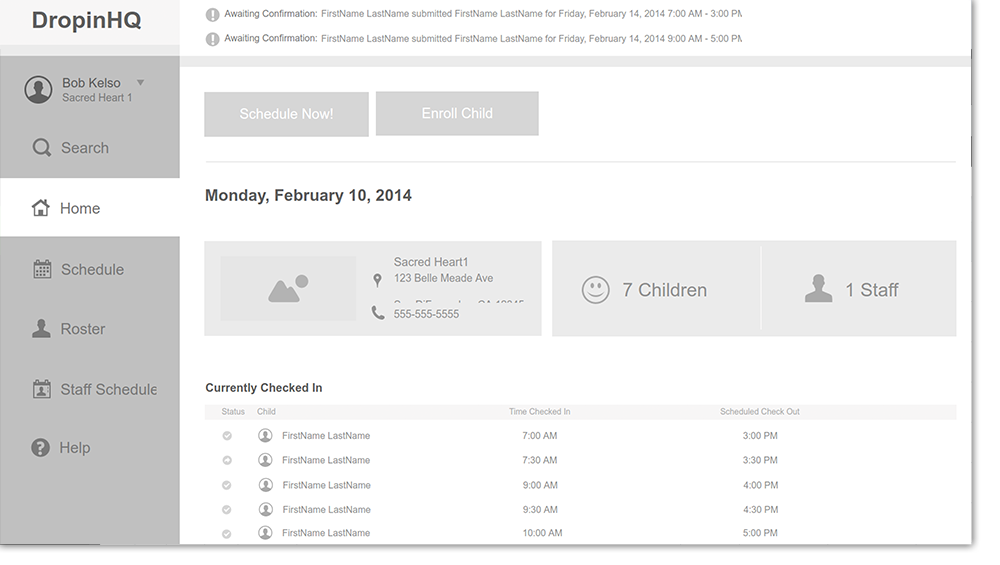The image size is (1000, 565).
Task: Toggle status check for the 9:00 AM child
Action: coord(226,485)
